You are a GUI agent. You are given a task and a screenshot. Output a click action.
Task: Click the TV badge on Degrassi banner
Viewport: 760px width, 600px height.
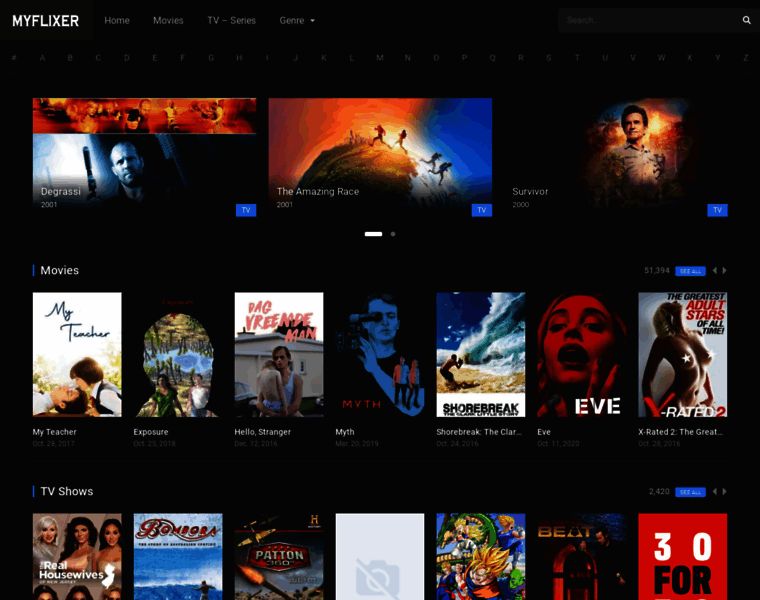246,210
